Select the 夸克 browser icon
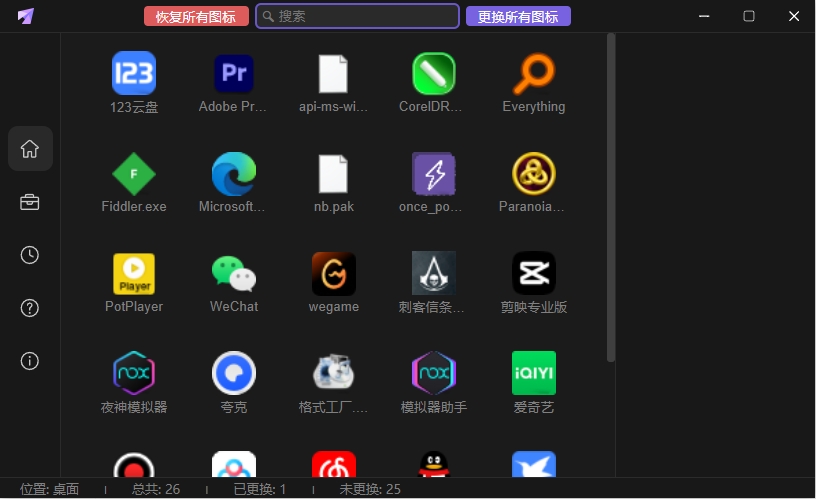The height and width of the screenshot is (499, 816). tap(234, 373)
